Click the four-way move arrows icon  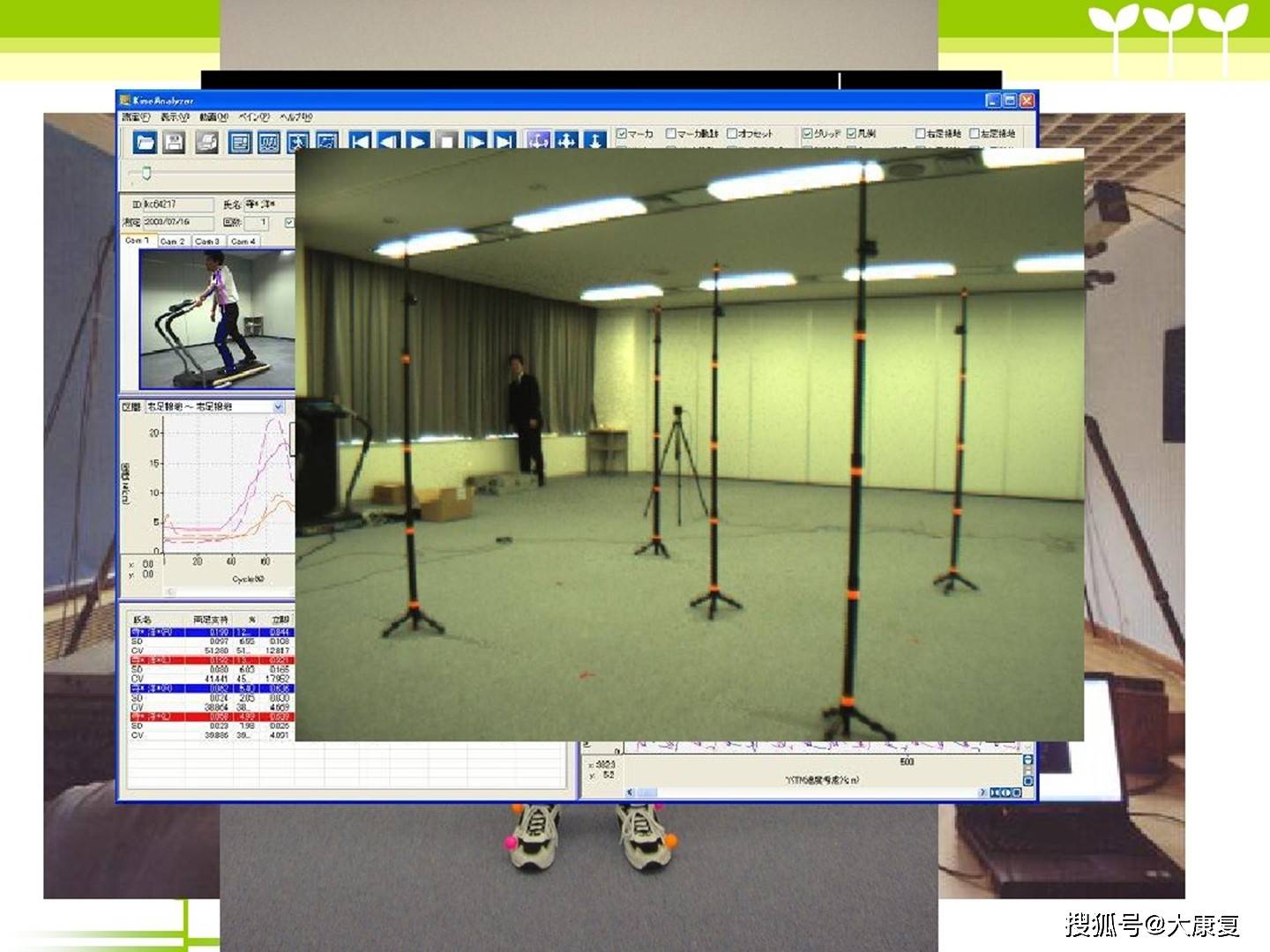[x=566, y=142]
